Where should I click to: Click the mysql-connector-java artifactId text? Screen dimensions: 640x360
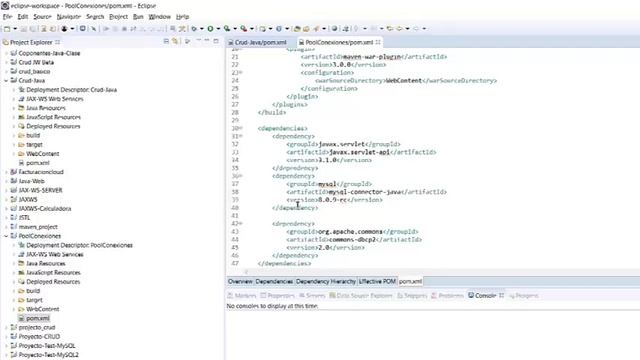tap(365, 192)
